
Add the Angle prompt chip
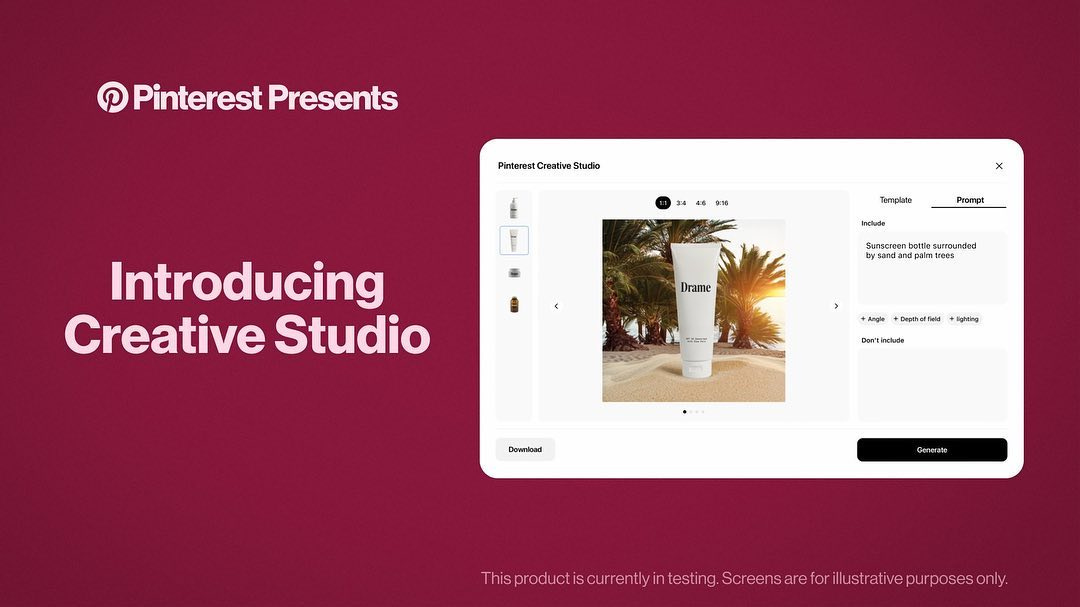[x=873, y=319]
